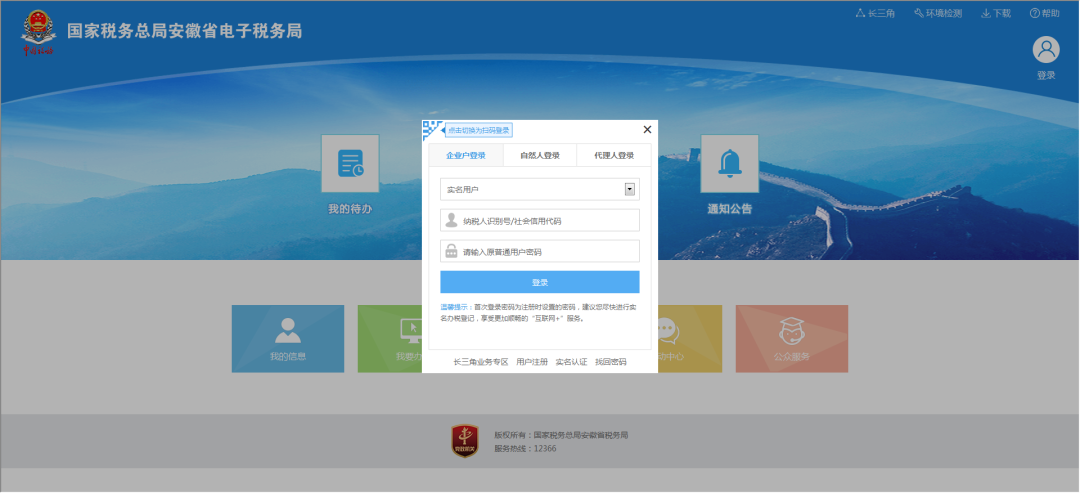Click the 国家税务总局安徽省电子税务局 title
Viewport: 1080px width, 493px height.
185,31
